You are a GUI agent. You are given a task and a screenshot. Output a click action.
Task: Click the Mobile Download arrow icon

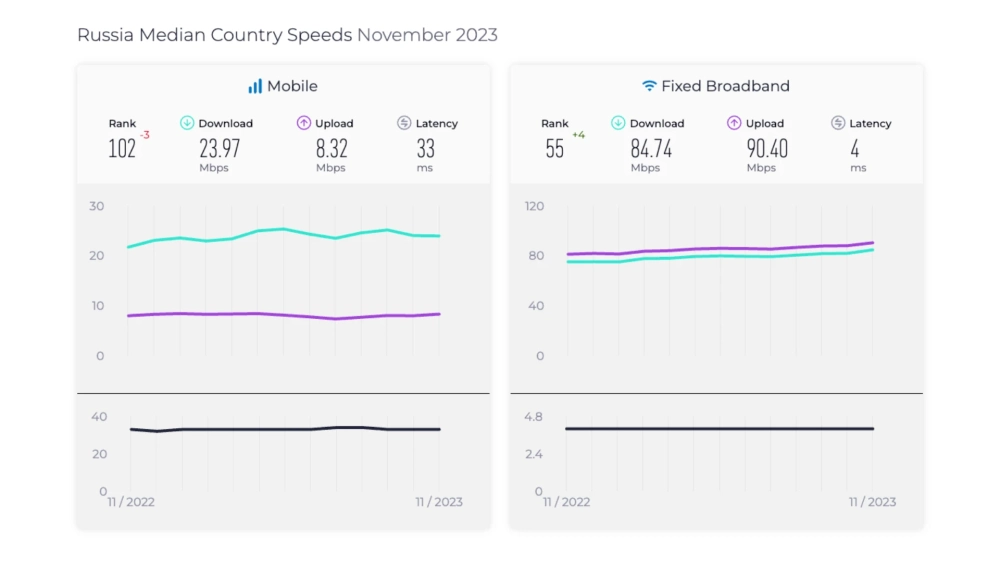click(187, 123)
